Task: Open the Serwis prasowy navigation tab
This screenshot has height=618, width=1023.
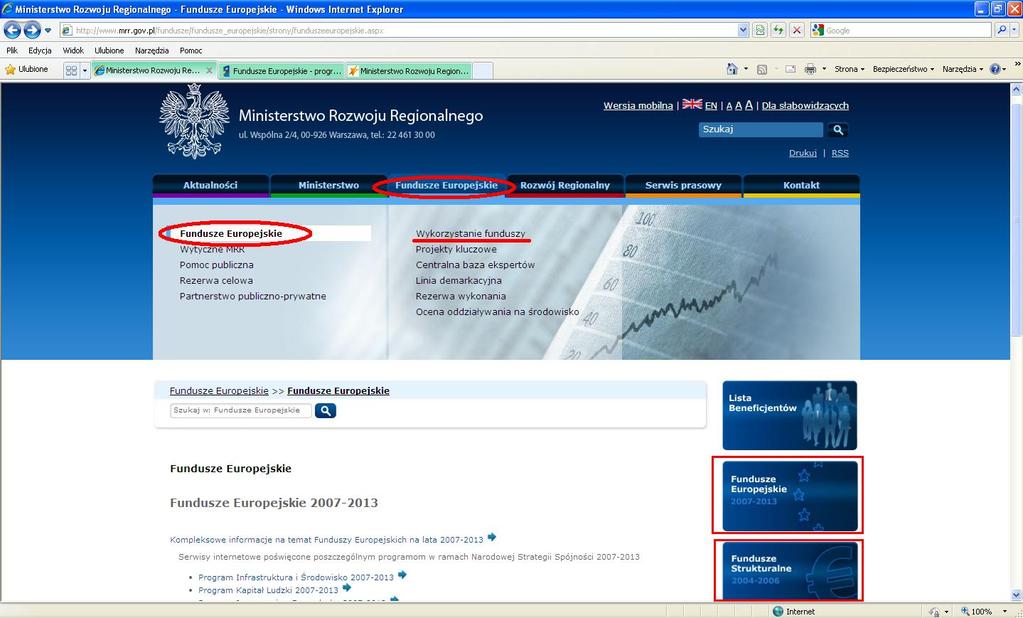Action: point(683,185)
